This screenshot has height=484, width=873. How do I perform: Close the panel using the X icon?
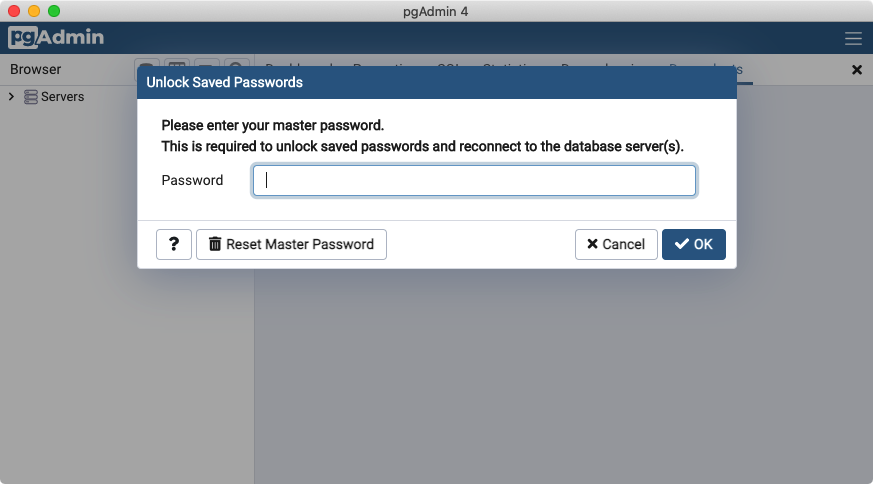tap(856, 70)
